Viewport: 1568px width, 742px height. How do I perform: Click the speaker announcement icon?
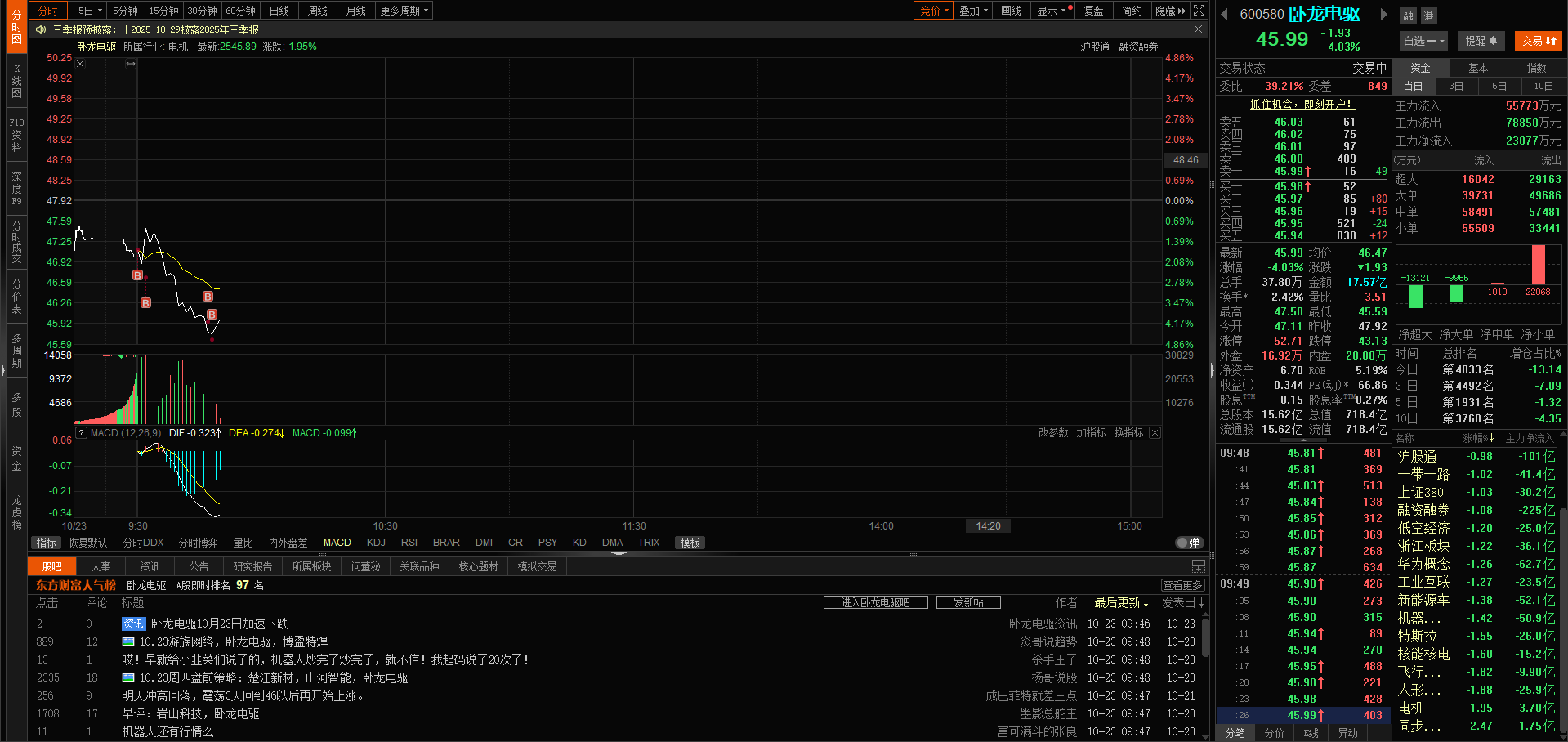[x=41, y=29]
